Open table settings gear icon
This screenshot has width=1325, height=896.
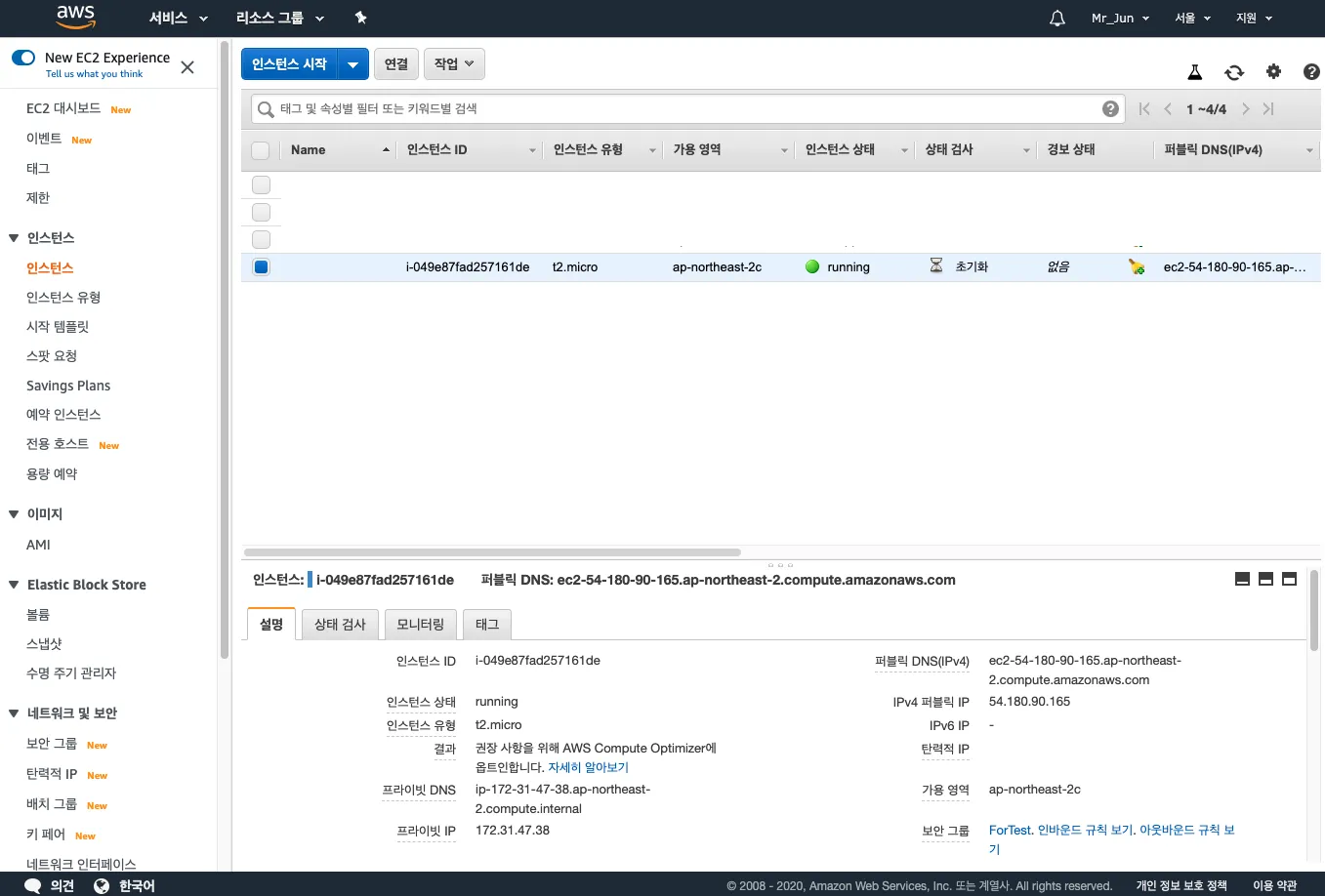pyautogui.click(x=1273, y=71)
